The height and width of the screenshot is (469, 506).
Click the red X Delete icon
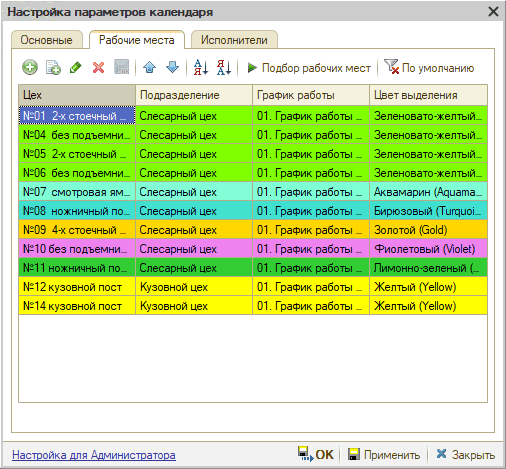98,68
